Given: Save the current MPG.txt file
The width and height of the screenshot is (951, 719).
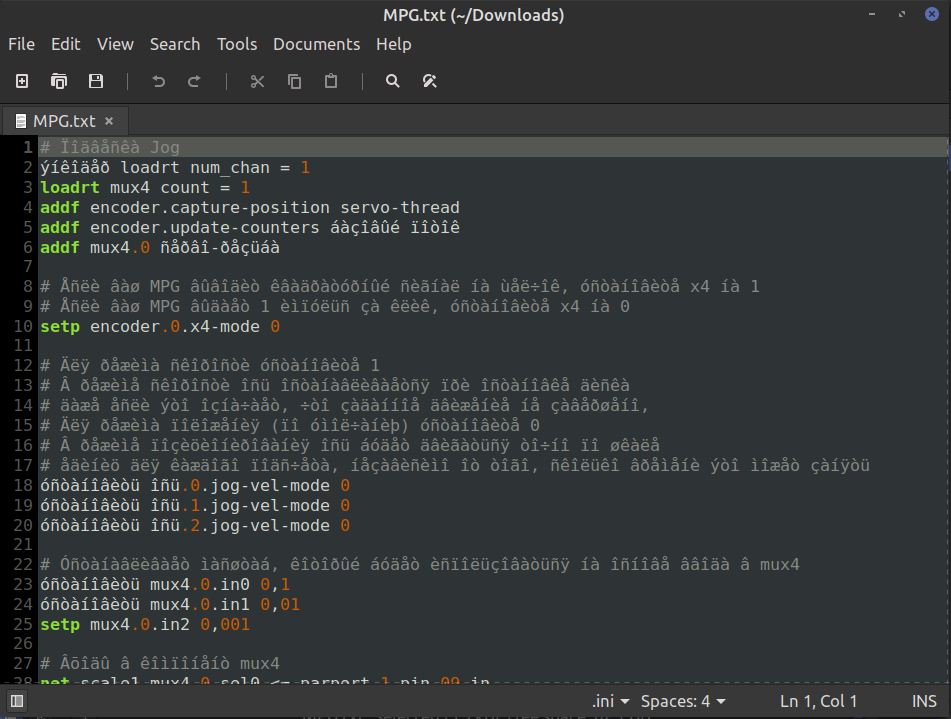Looking at the screenshot, I should click(96, 81).
